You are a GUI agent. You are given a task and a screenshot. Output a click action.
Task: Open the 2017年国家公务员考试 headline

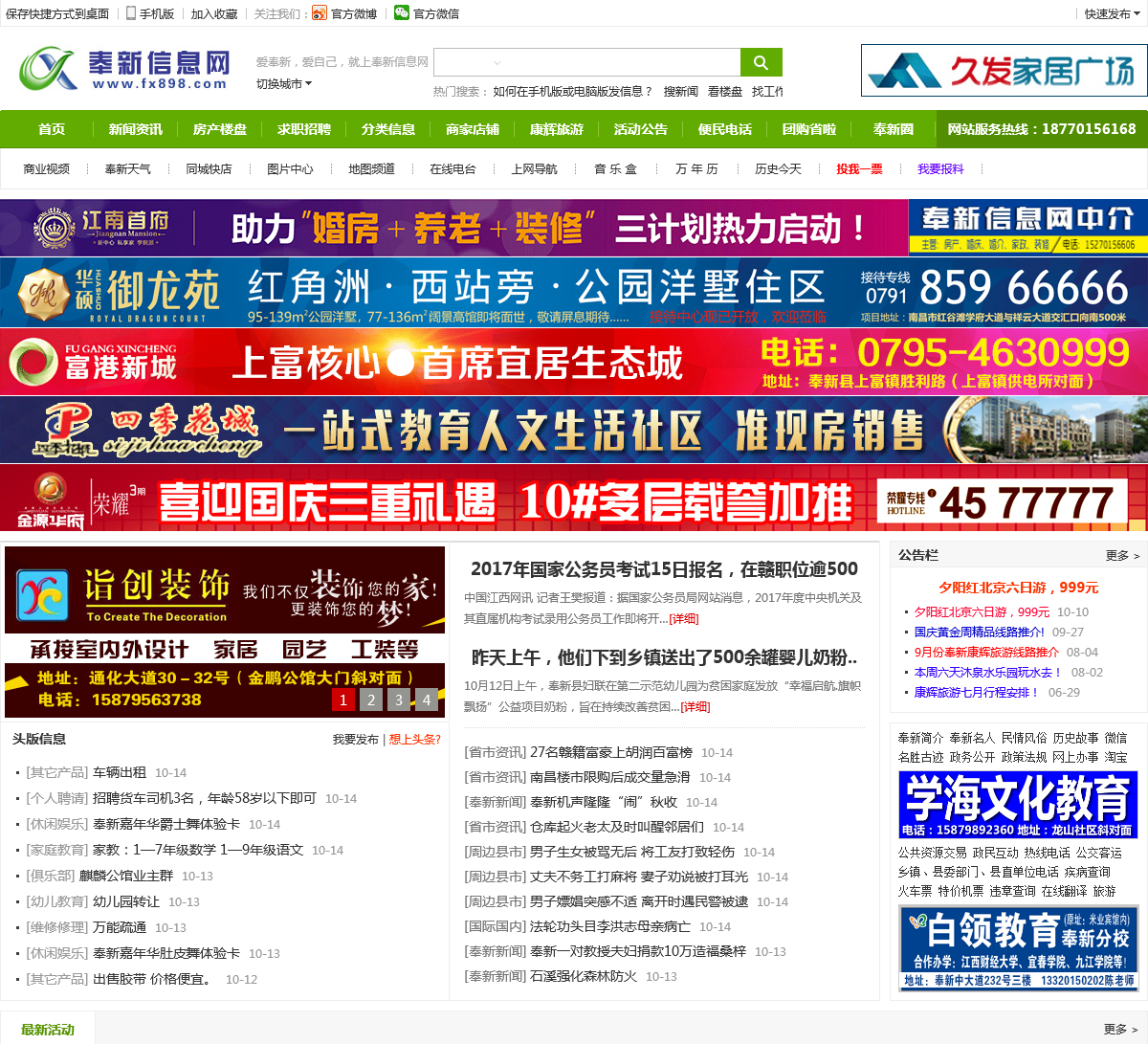[664, 569]
